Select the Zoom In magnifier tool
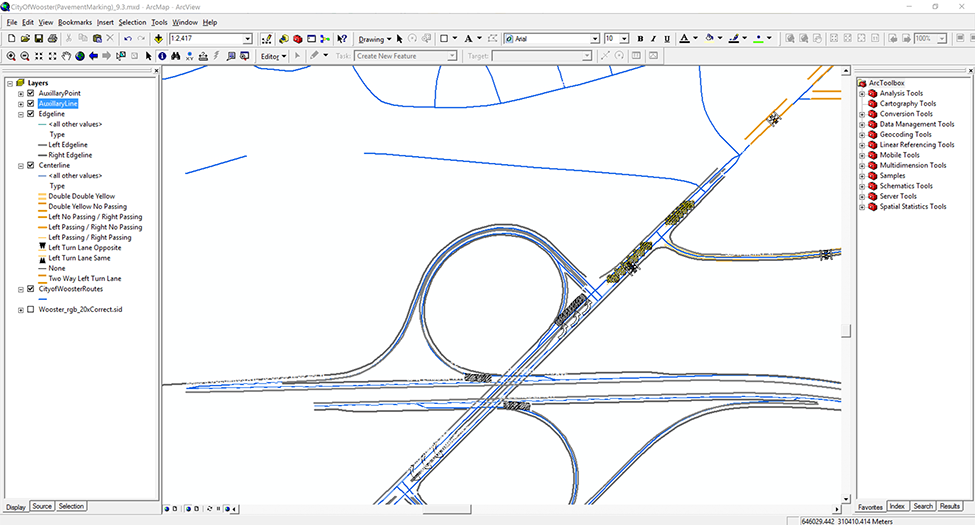The image size is (975, 525). [x=10, y=56]
